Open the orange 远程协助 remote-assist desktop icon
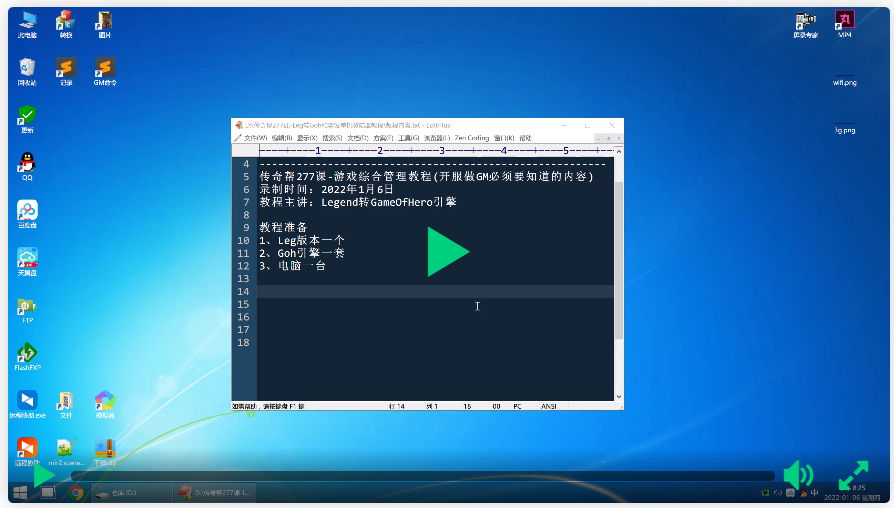The height and width of the screenshot is (508, 894). [x=27, y=452]
